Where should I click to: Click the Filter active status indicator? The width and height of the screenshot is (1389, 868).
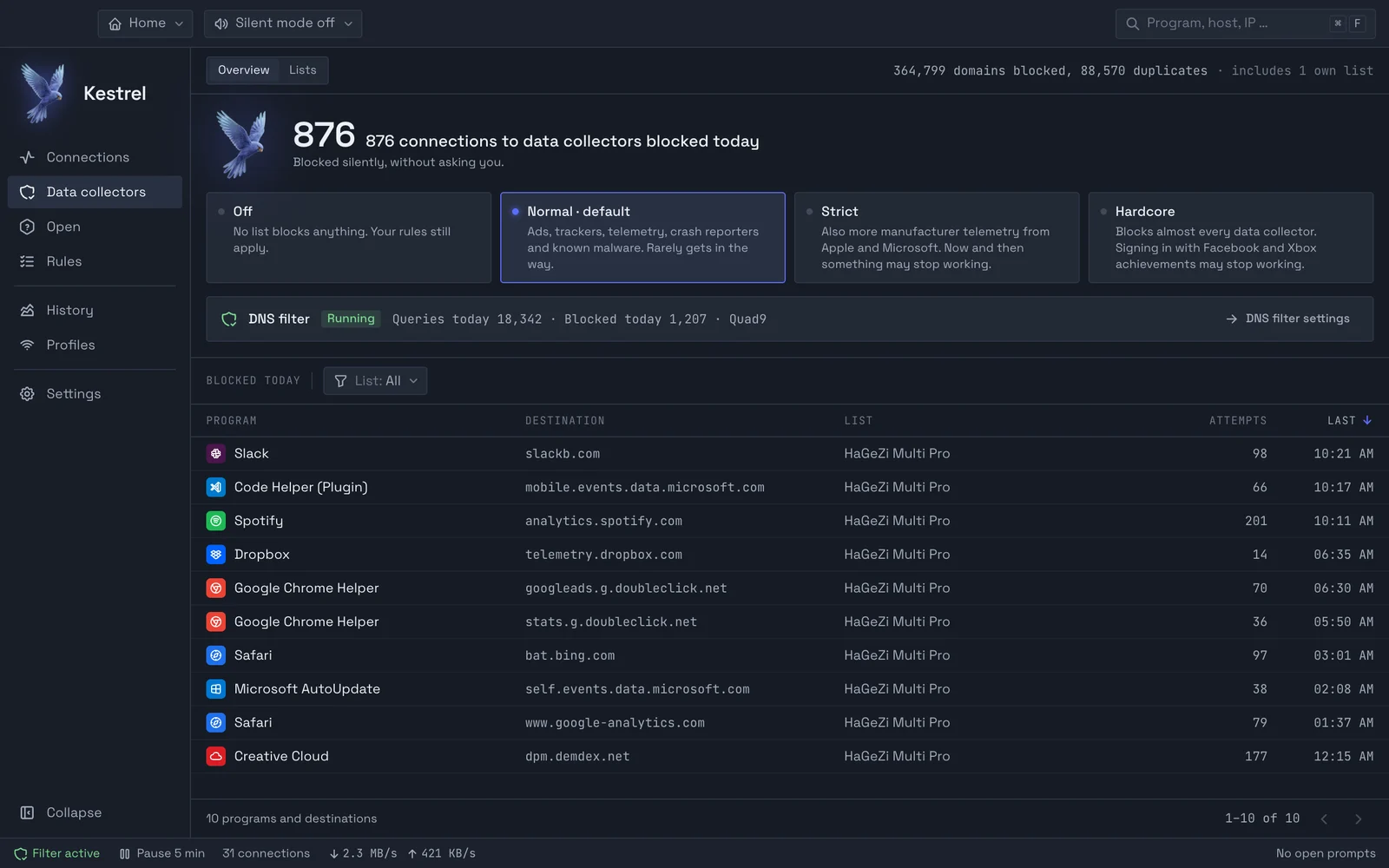coord(57,853)
